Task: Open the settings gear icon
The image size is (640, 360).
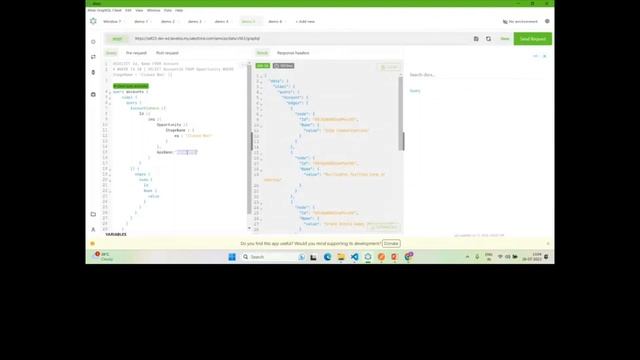Action: click(547, 21)
